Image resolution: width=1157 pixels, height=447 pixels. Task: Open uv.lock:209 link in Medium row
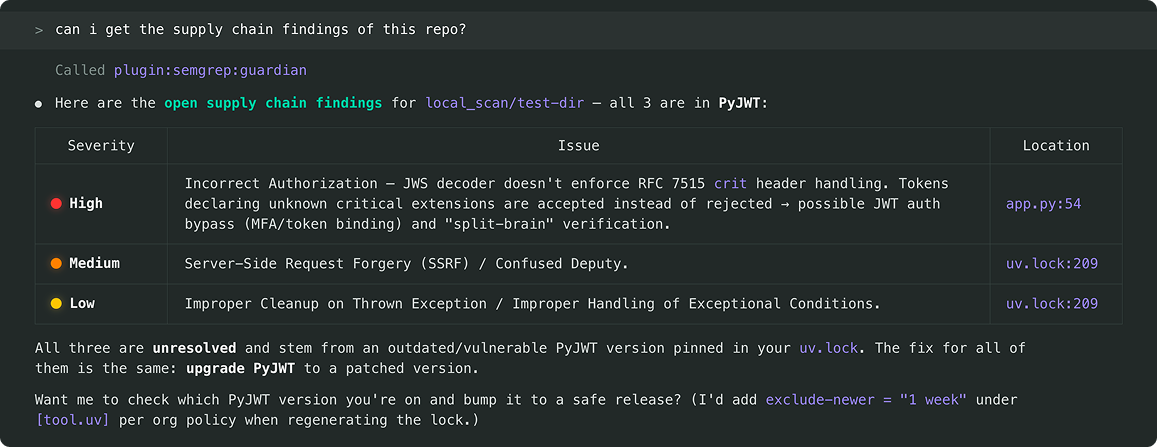tap(1051, 263)
